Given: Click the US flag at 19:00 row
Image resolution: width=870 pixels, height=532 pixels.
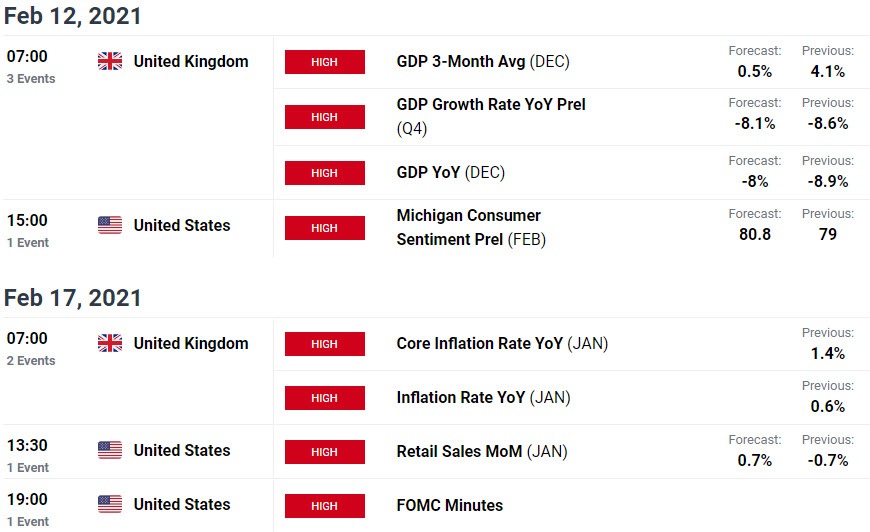Looking at the screenshot, I should (110, 504).
